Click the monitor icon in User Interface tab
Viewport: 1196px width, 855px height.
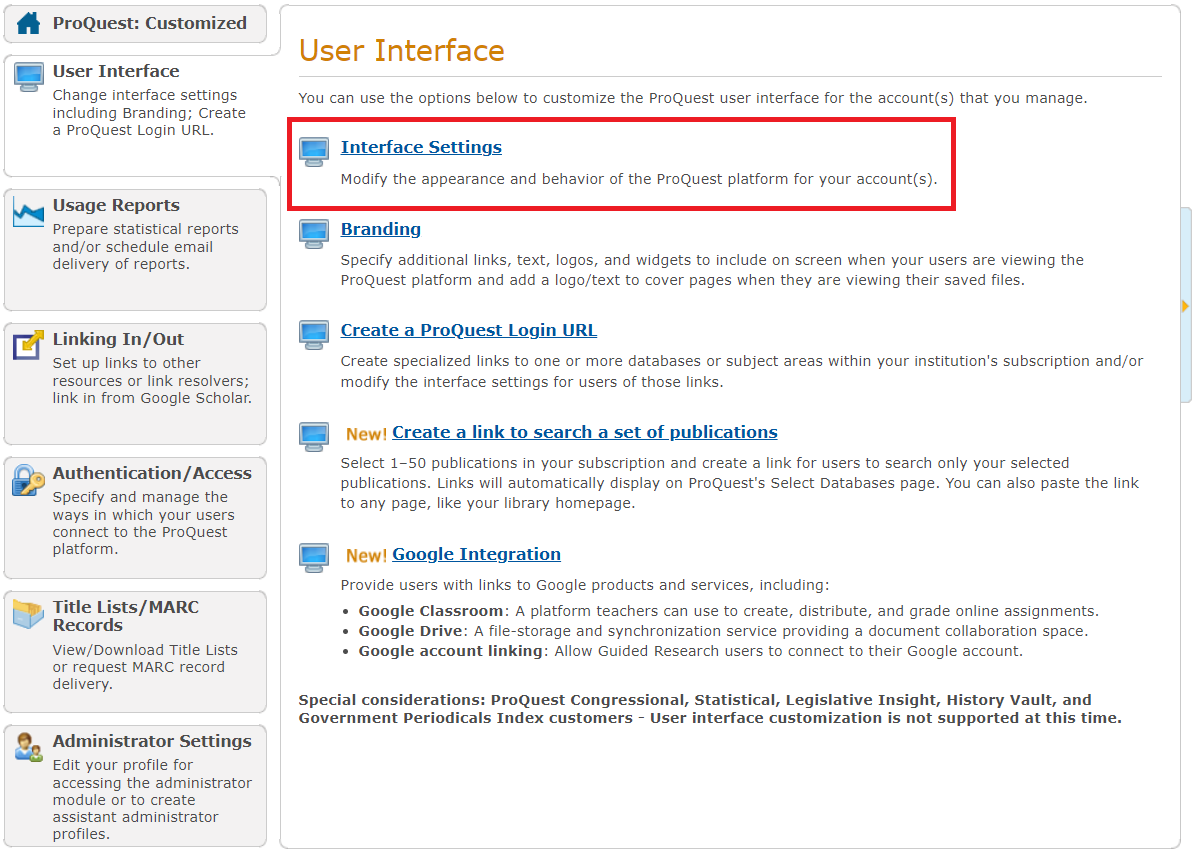click(29, 77)
